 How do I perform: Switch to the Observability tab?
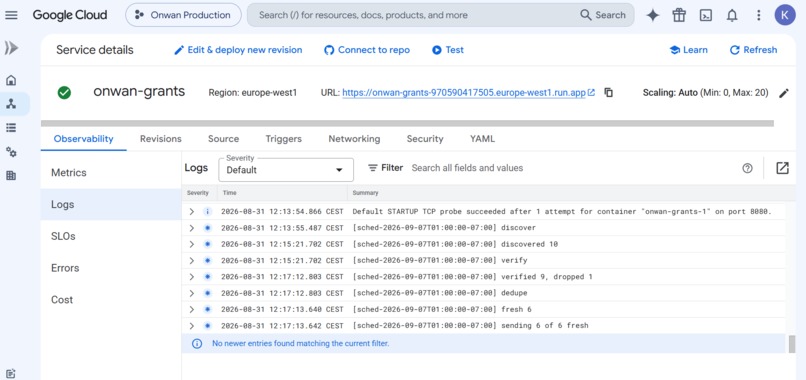83,139
